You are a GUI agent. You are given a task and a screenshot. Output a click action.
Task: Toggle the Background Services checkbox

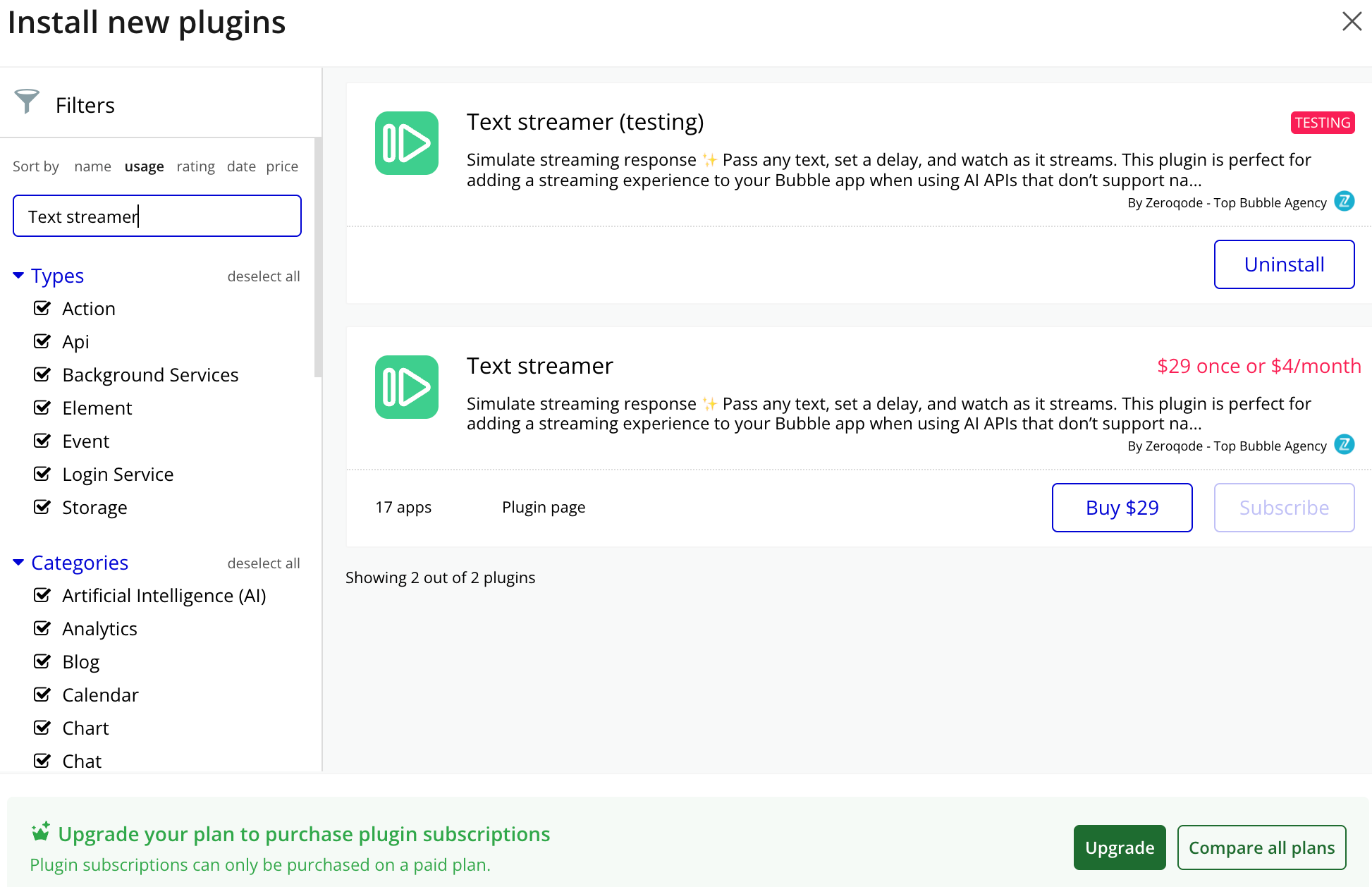42,374
